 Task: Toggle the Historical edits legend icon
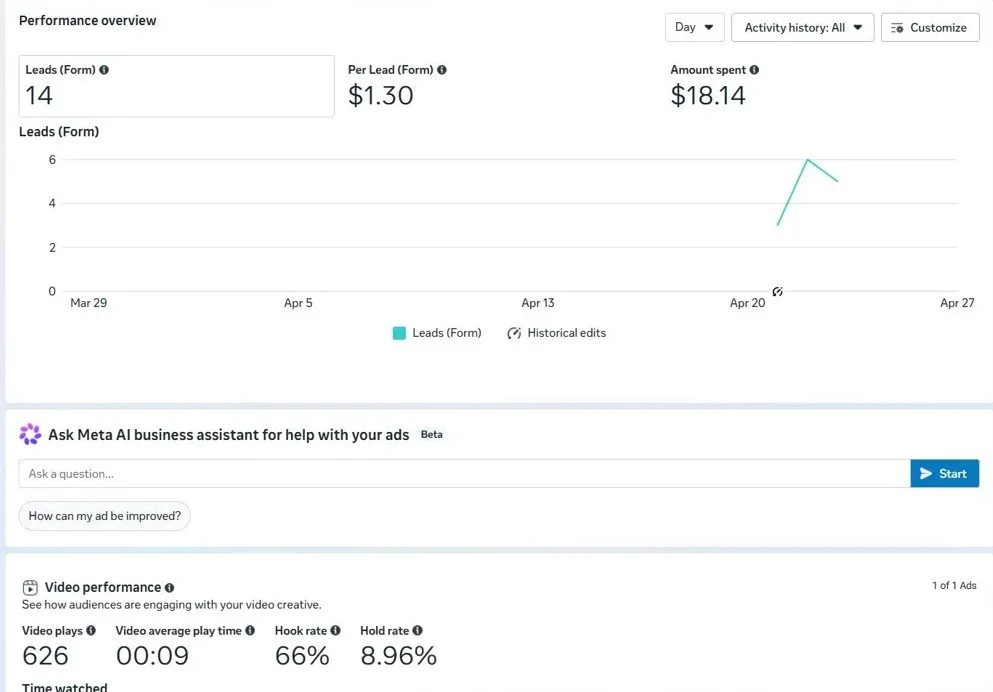pos(514,333)
